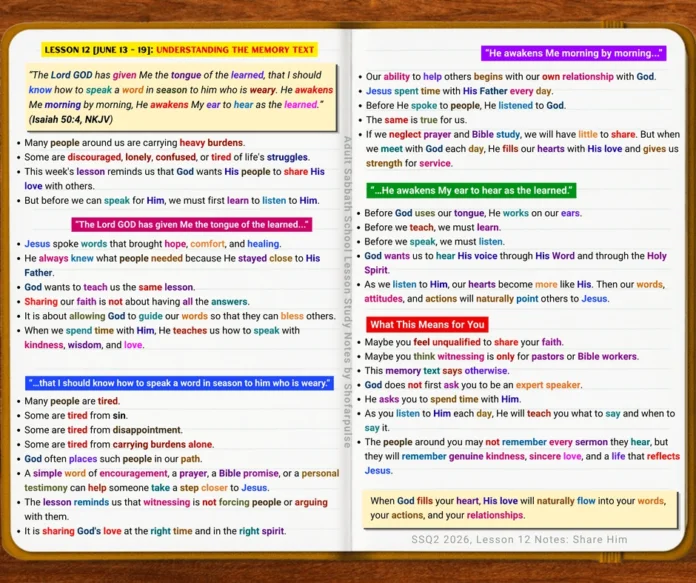
Task: Select 'Maybe you think witnessing is only for pastors' line
Action: click(x=502, y=357)
